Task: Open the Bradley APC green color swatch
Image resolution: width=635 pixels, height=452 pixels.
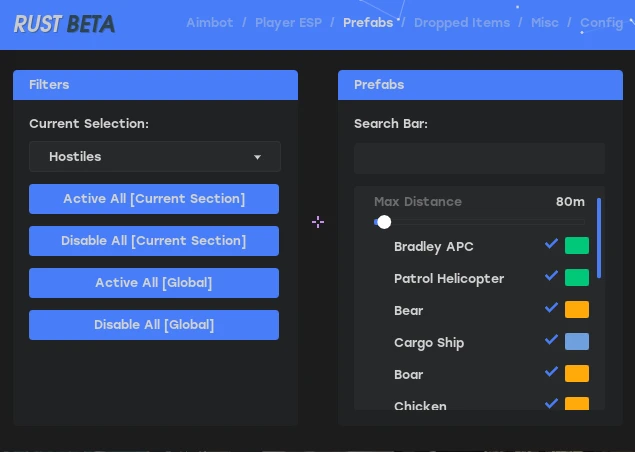Action: click(577, 246)
